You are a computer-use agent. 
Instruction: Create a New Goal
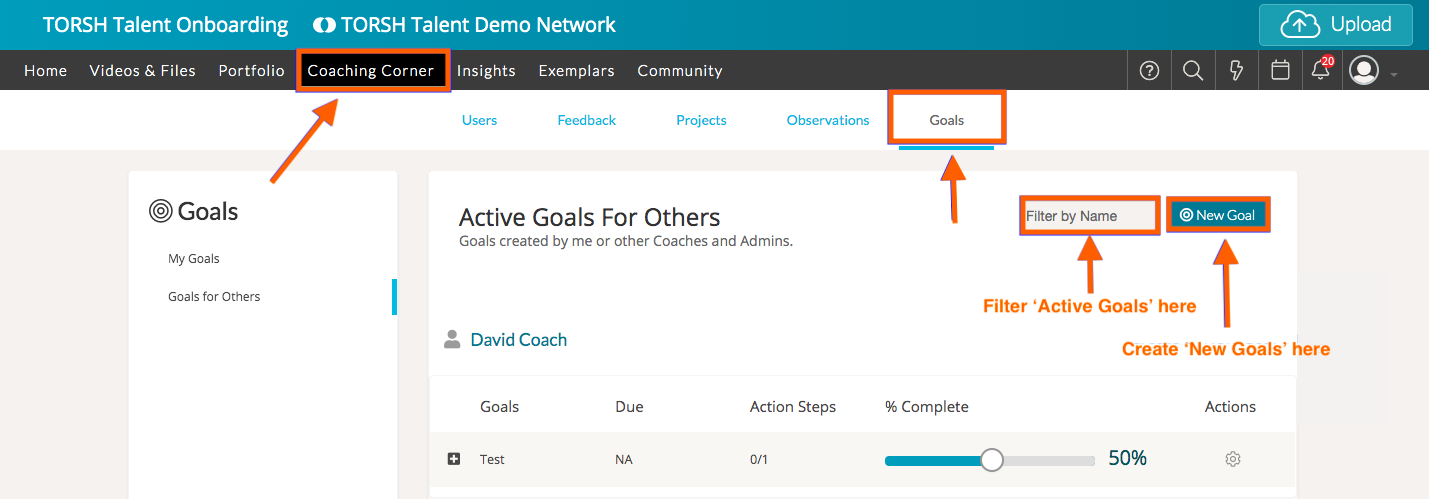tap(1217, 215)
